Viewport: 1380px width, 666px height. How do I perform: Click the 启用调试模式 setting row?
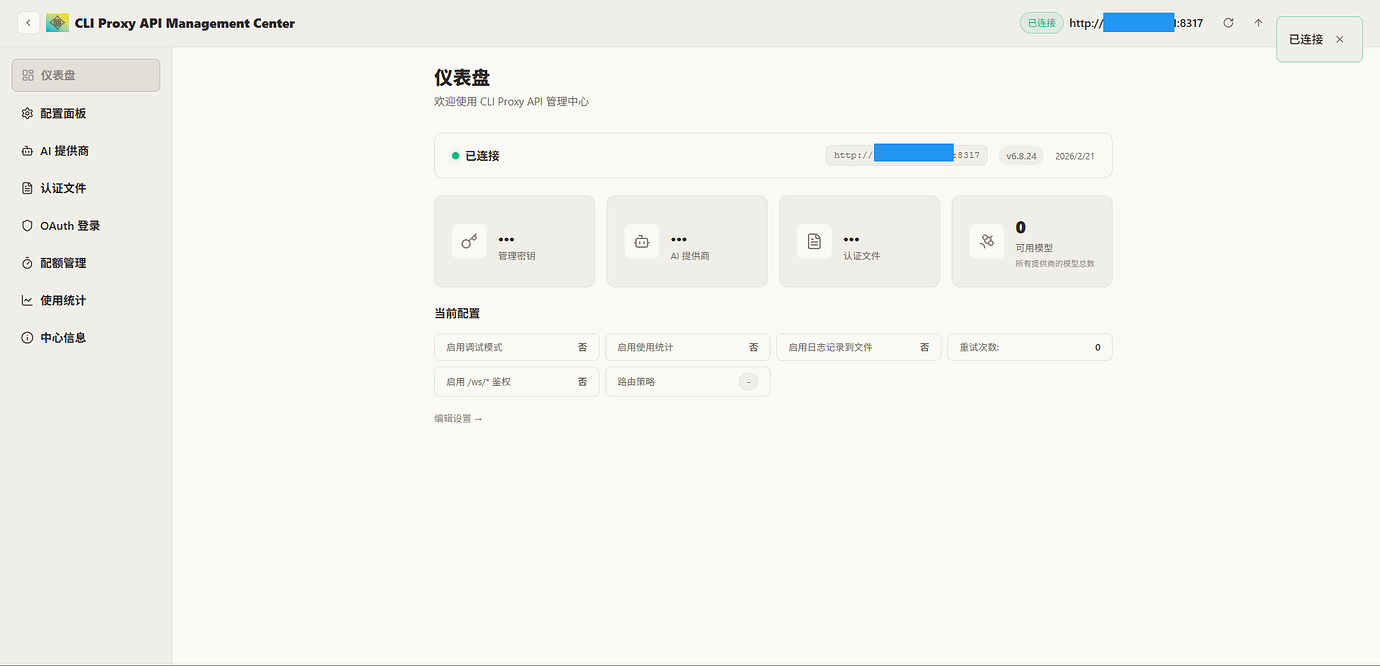coord(516,347)
